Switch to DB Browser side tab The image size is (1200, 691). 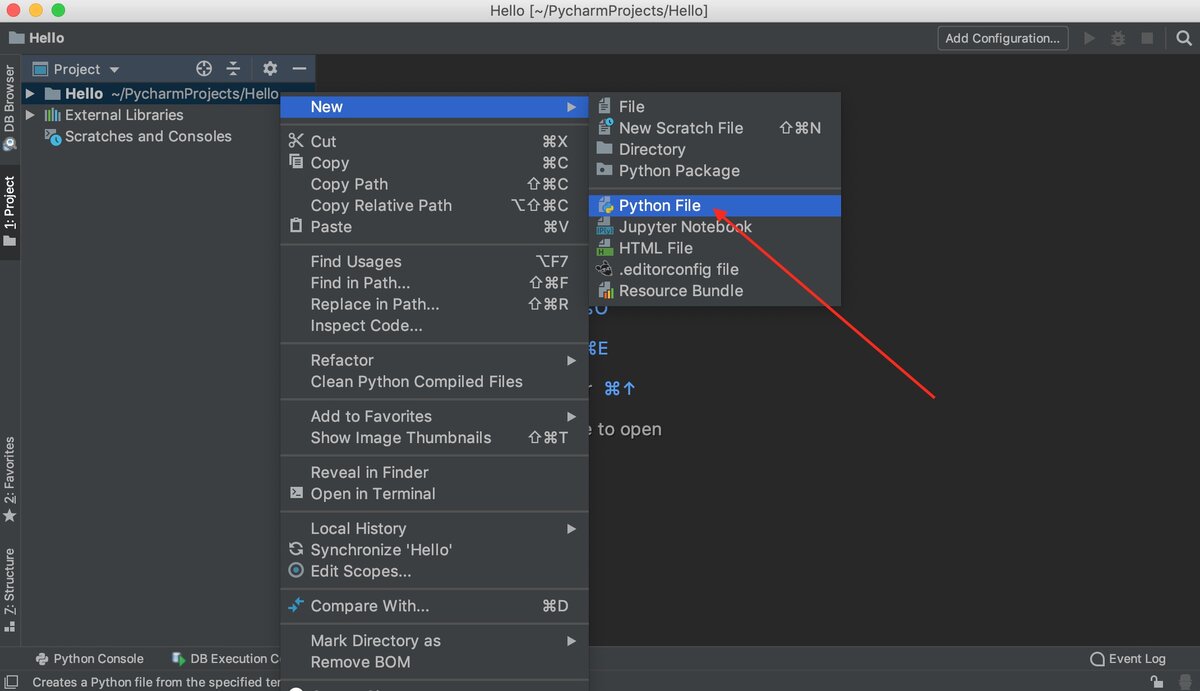coord(10,108)
